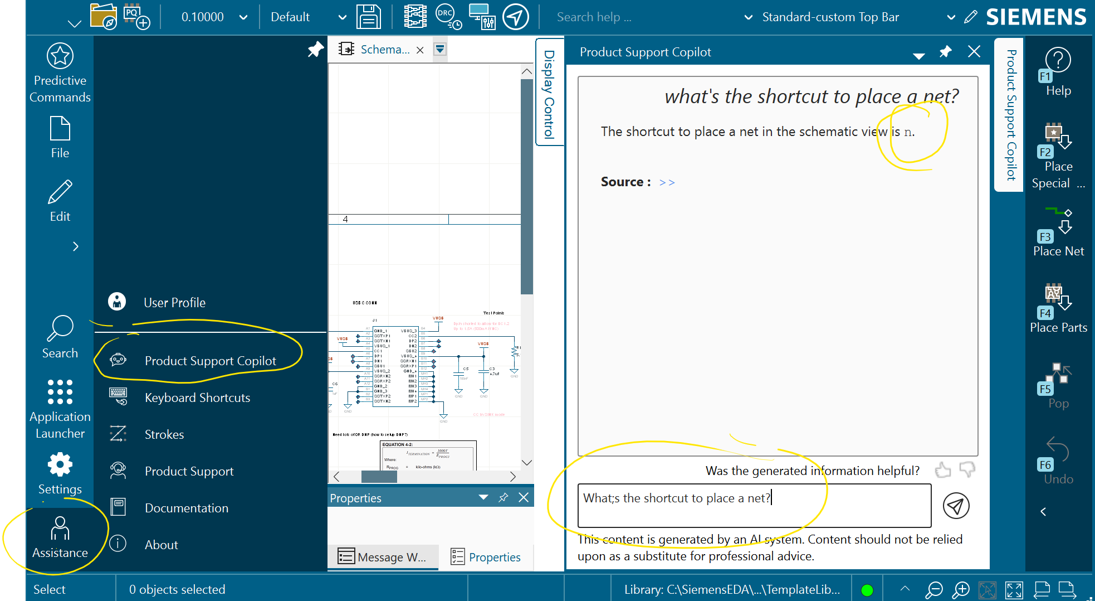The height and width of the screenshot is (601, 1095).
Task: Run the DRC check icon
Action: pos(448,16)
